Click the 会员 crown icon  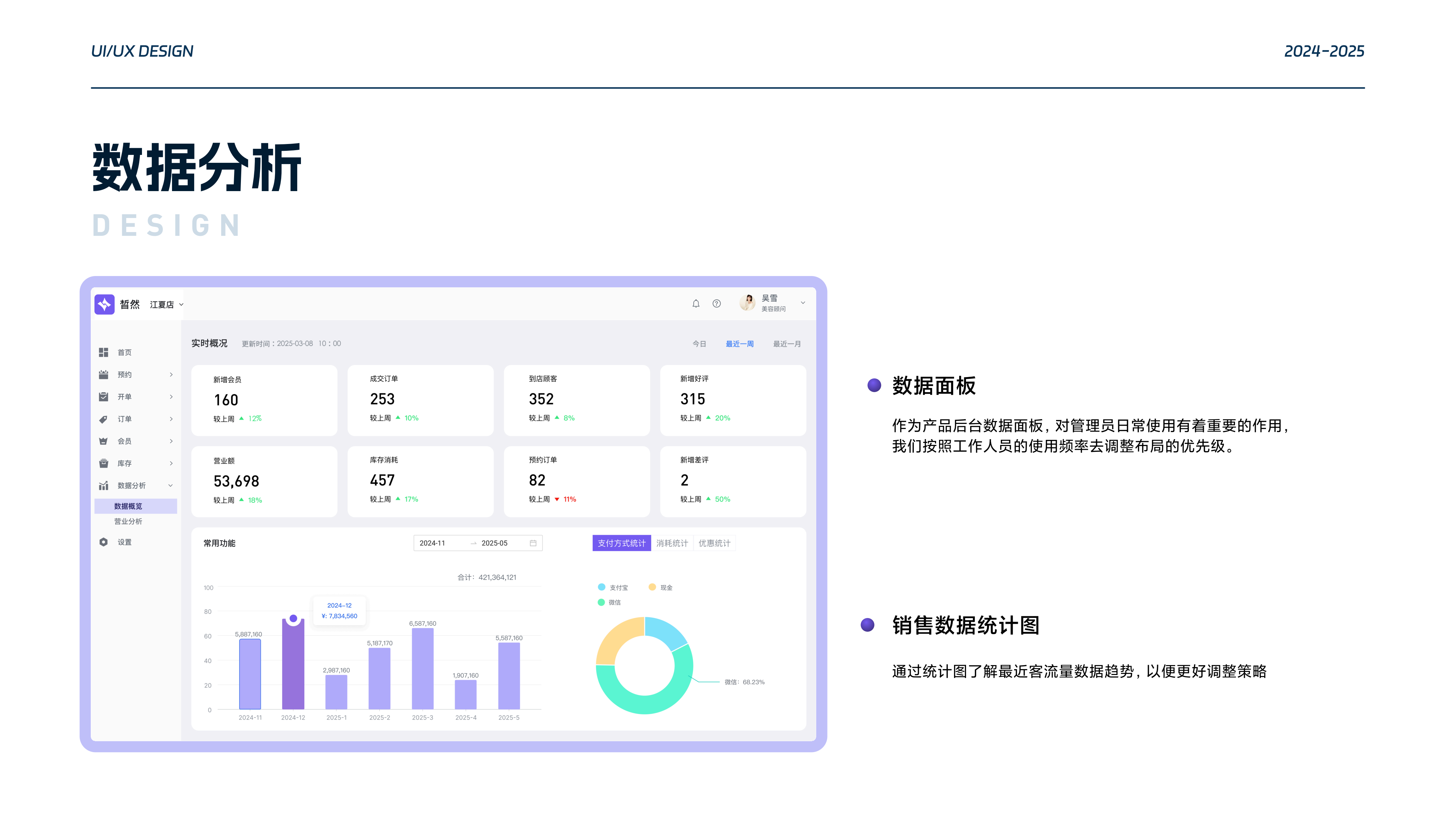[x=103, y=441]
